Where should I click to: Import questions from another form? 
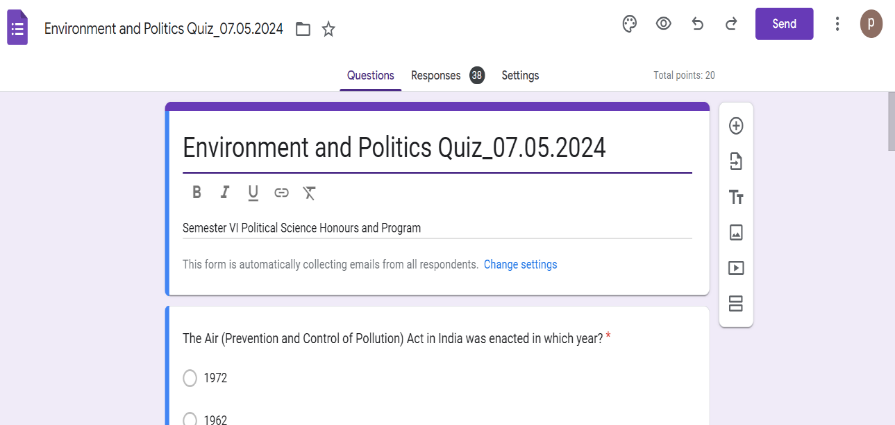click(736, 161)
